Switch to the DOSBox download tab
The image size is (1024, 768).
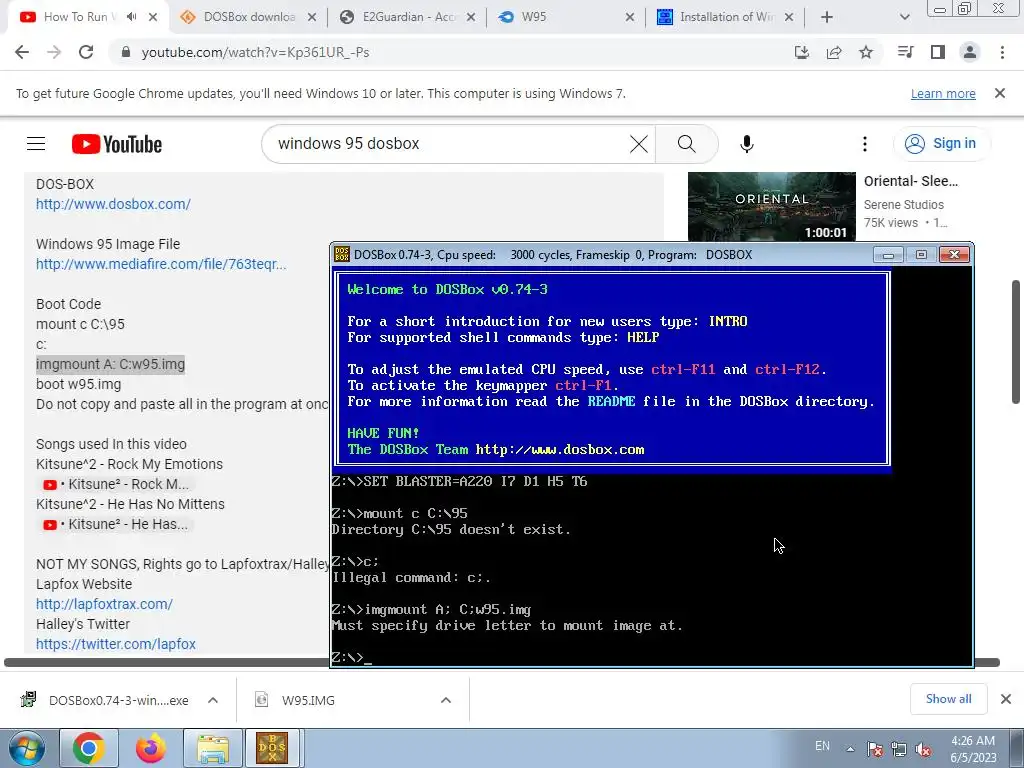(248, 17)
